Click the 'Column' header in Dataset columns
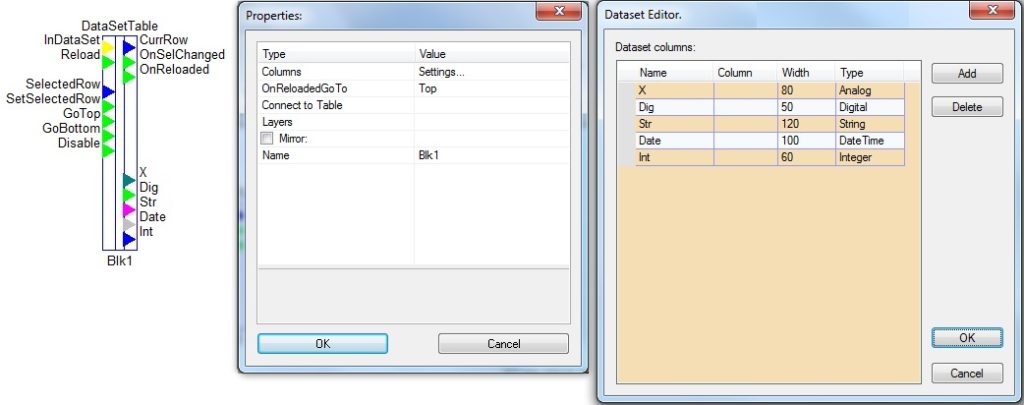 (745, 73)
